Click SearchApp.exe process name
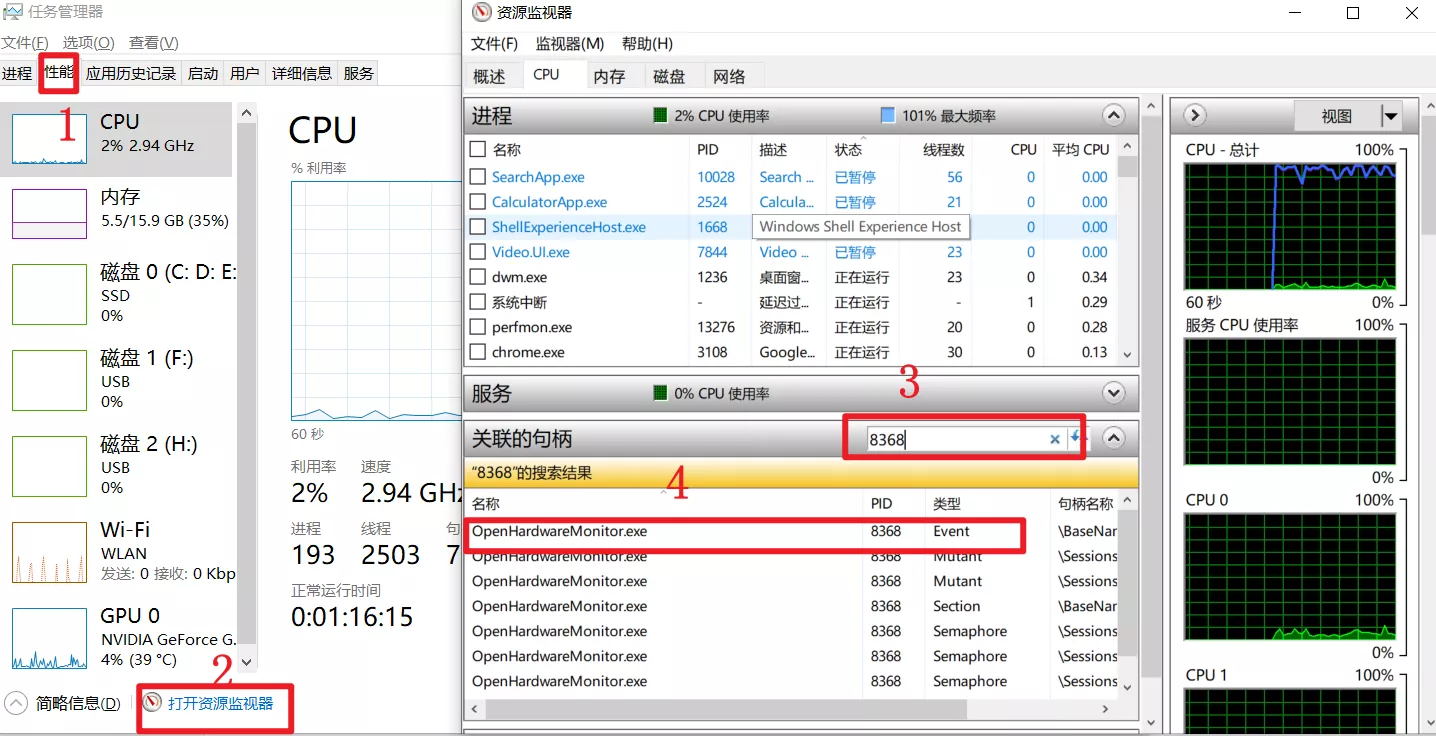1436x736 pixels. pos(538,177)
